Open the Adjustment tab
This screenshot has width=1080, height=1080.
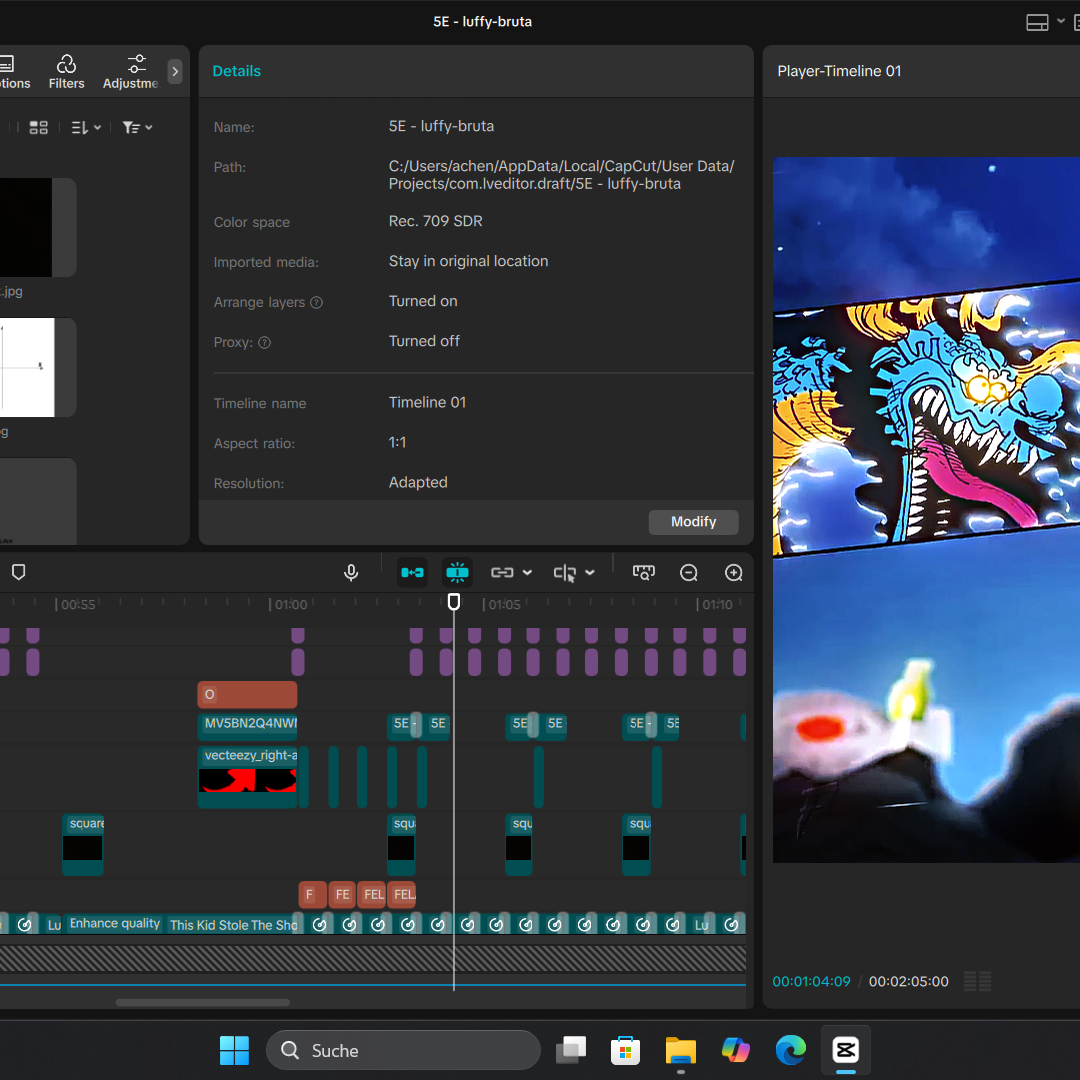pos(131,72)
